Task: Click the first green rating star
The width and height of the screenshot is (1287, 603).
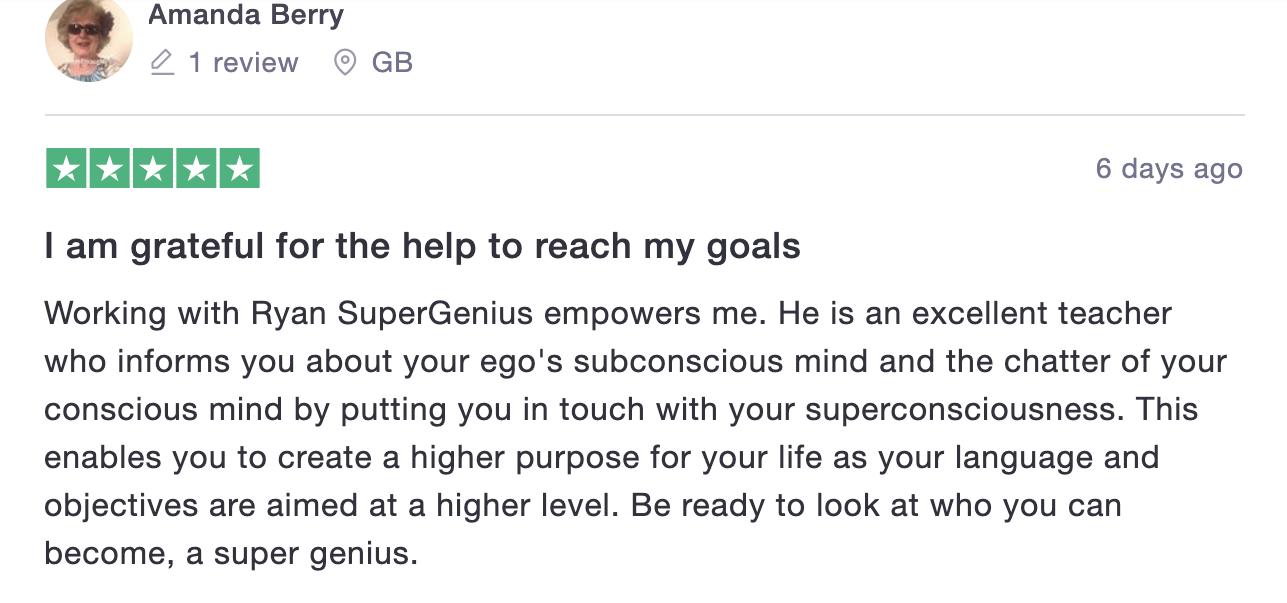Action: (66, 168)
